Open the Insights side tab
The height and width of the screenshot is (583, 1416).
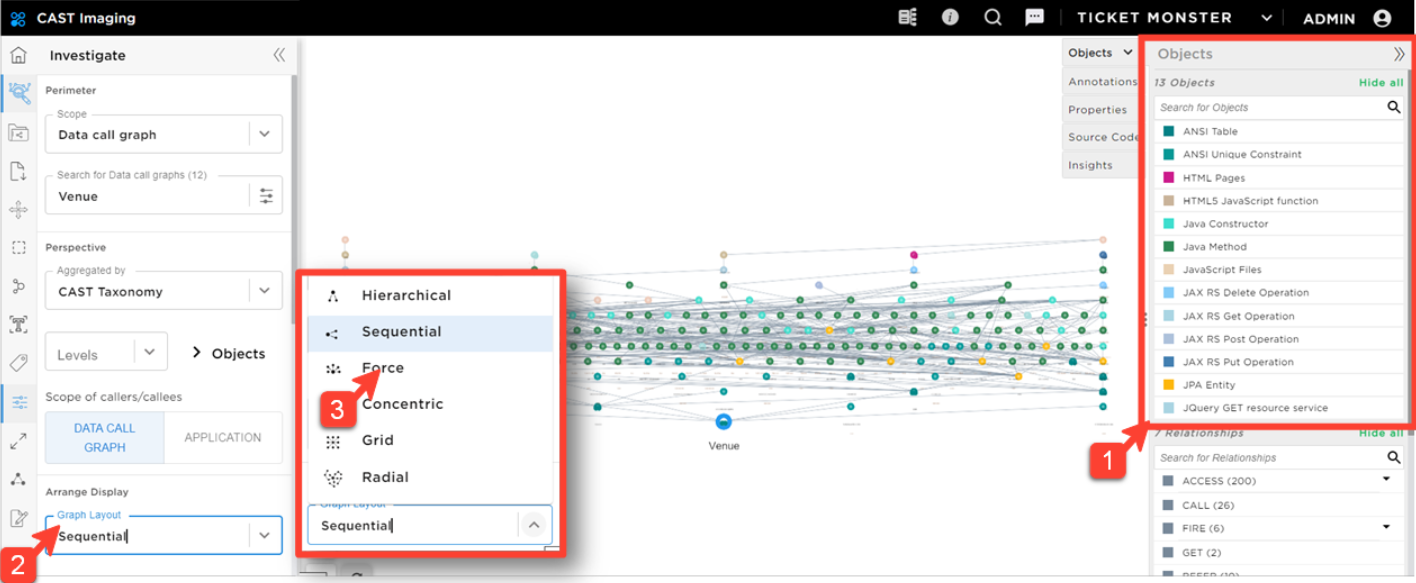point(1100,165)
